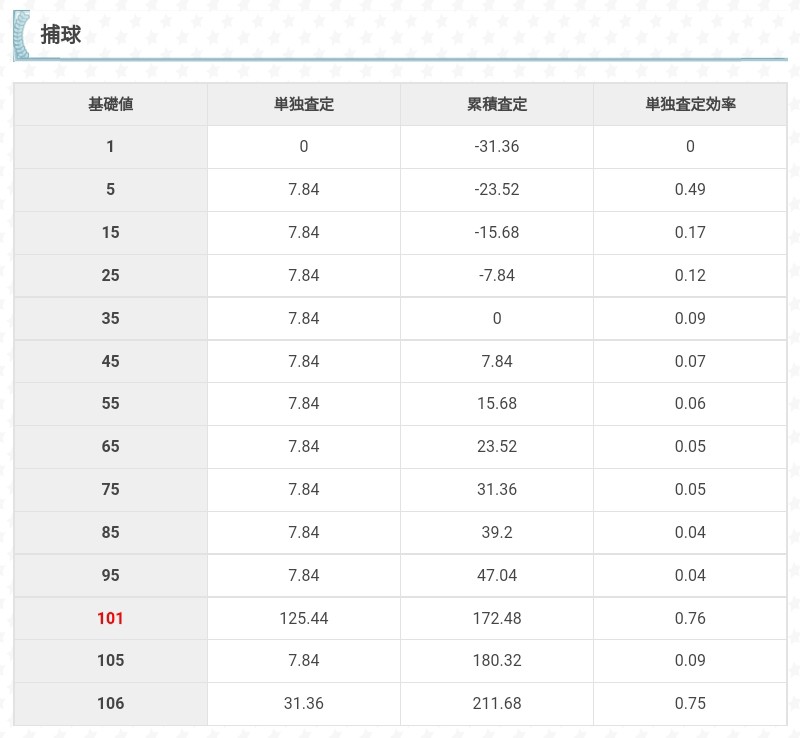Click the 172.48 cumulative rating cell
The width and height of the screenshot is (800, 738).
(x=497, y=618)
